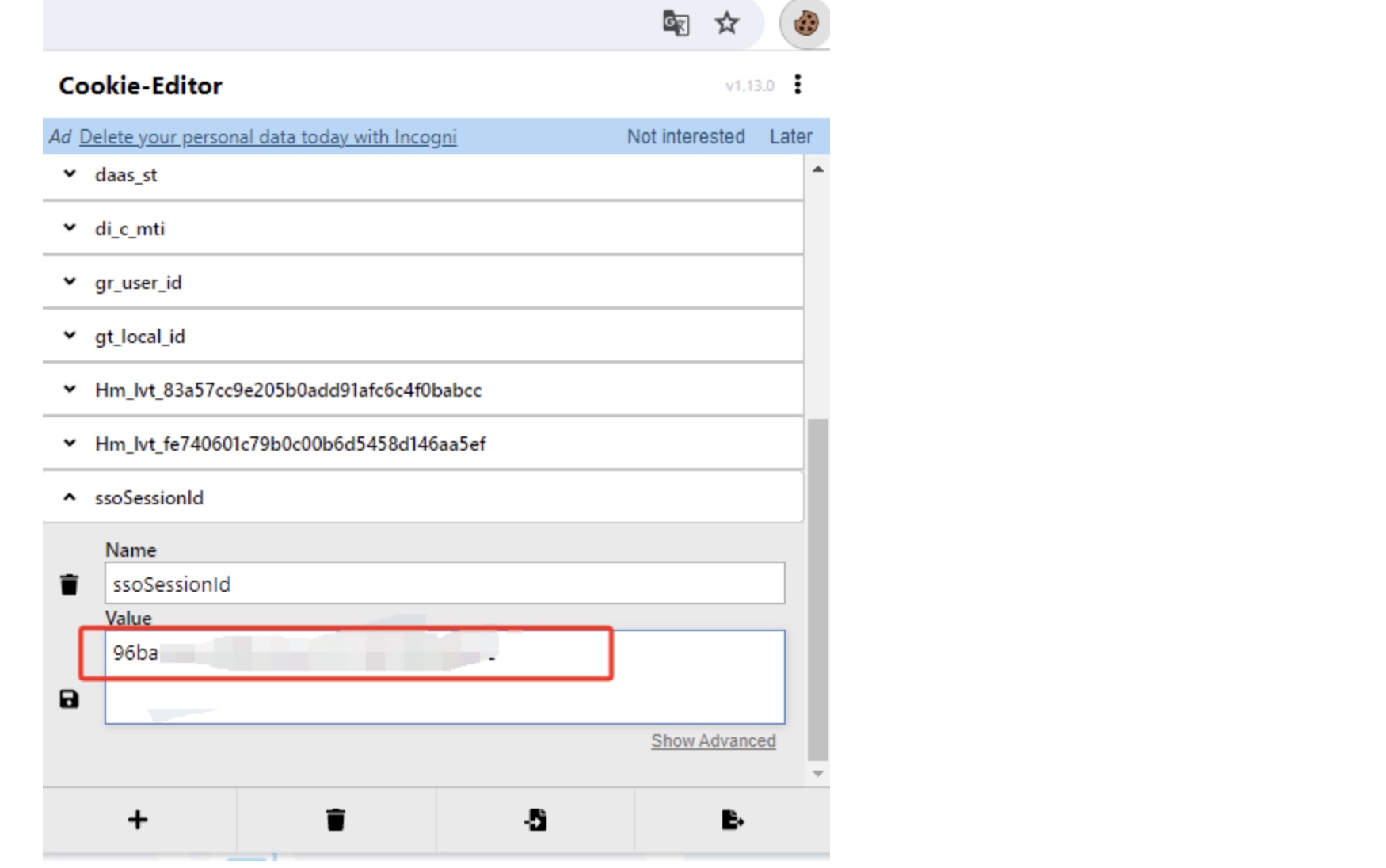1386x868 pixels.
Task: Open the three-dot options menu
Action: click(x=798, y=85)
